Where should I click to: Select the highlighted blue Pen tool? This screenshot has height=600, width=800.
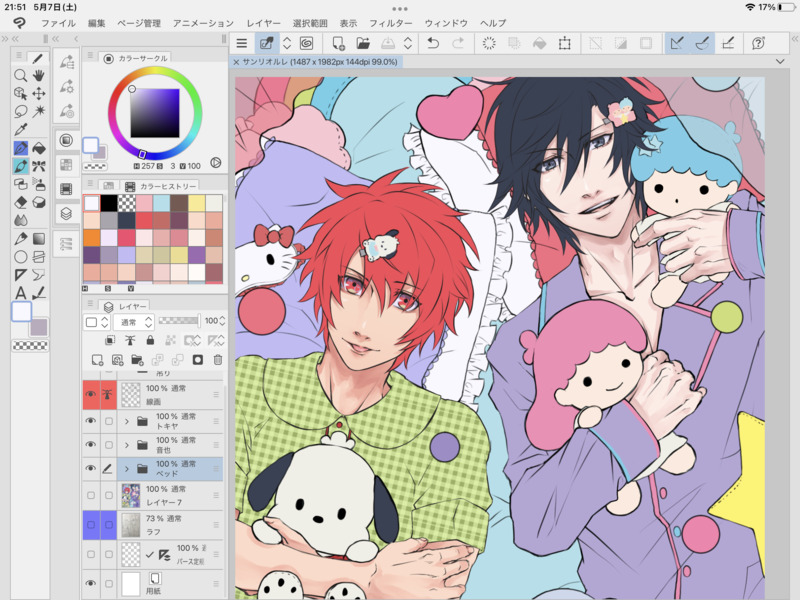tap(20, 148)
